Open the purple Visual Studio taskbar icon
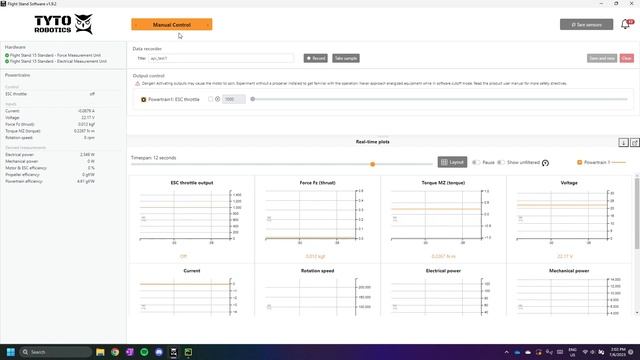 tap(129, 352)
